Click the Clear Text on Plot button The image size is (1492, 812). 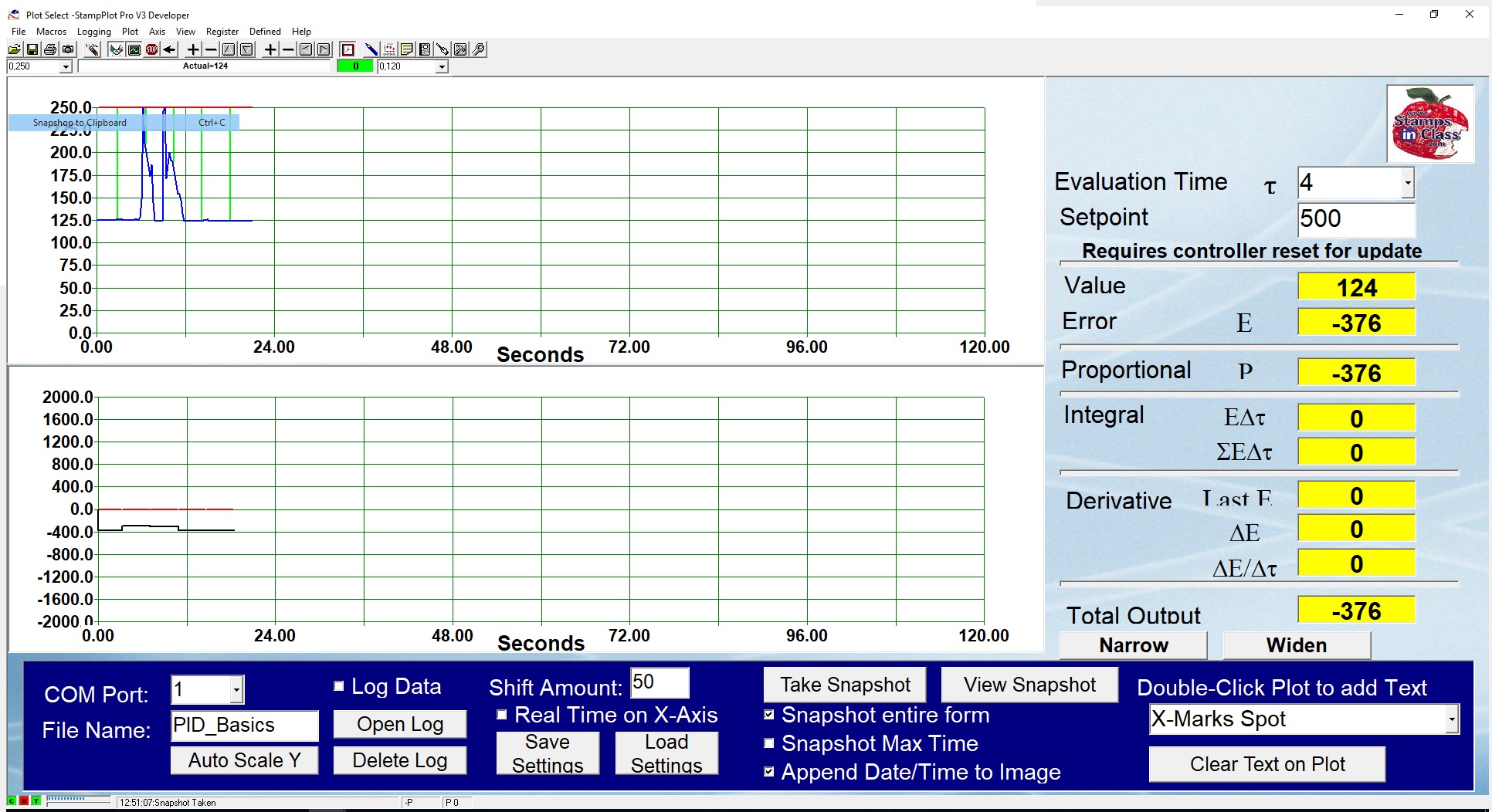[1267, 764]
